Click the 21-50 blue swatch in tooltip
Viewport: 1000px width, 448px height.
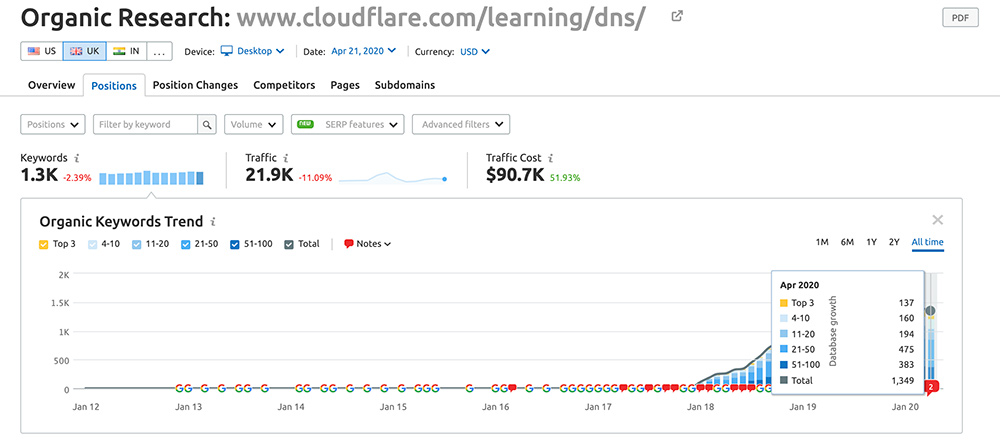click(784, 349)
